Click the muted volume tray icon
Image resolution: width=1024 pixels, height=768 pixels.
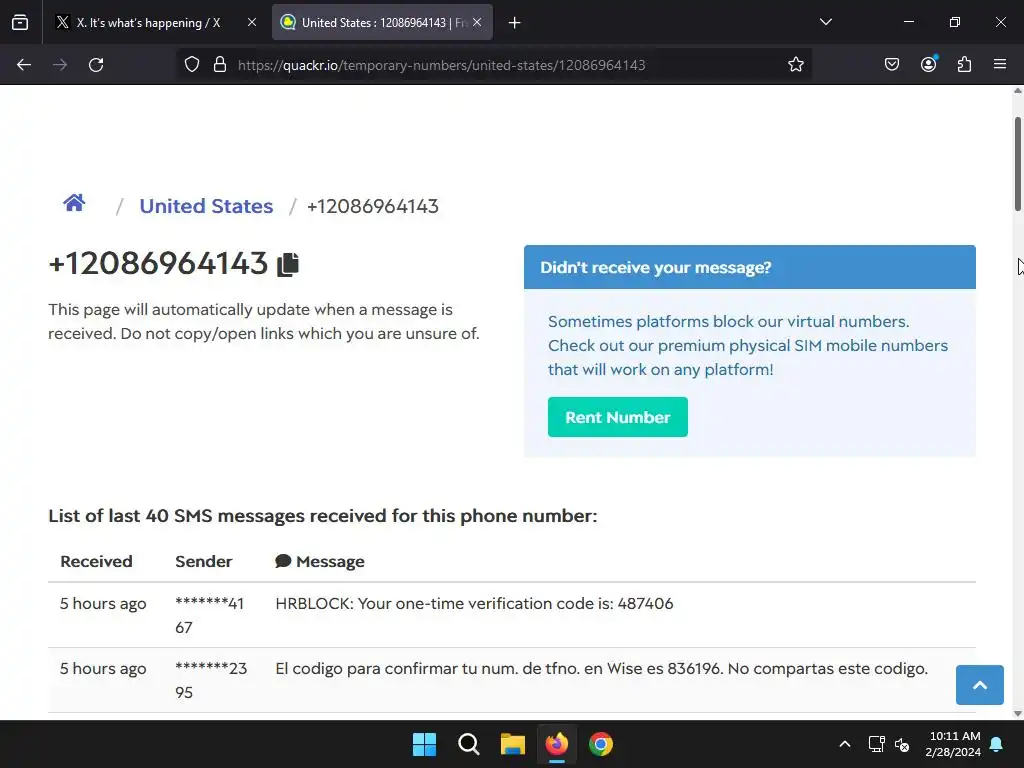click(x=903, y=744)
